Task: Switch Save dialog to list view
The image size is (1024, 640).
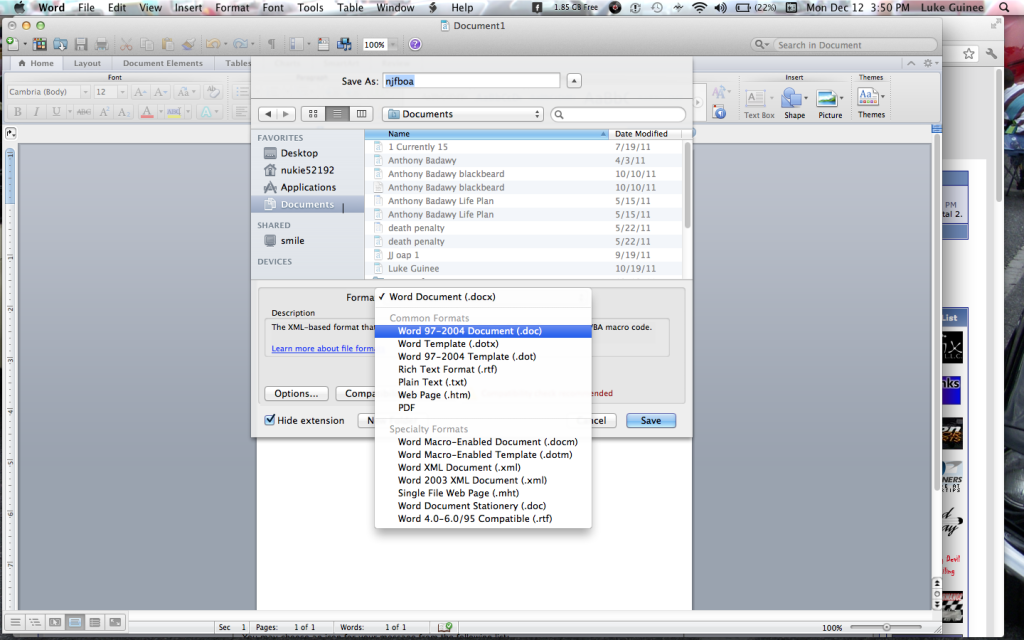Action: click(x=337, y=114)
